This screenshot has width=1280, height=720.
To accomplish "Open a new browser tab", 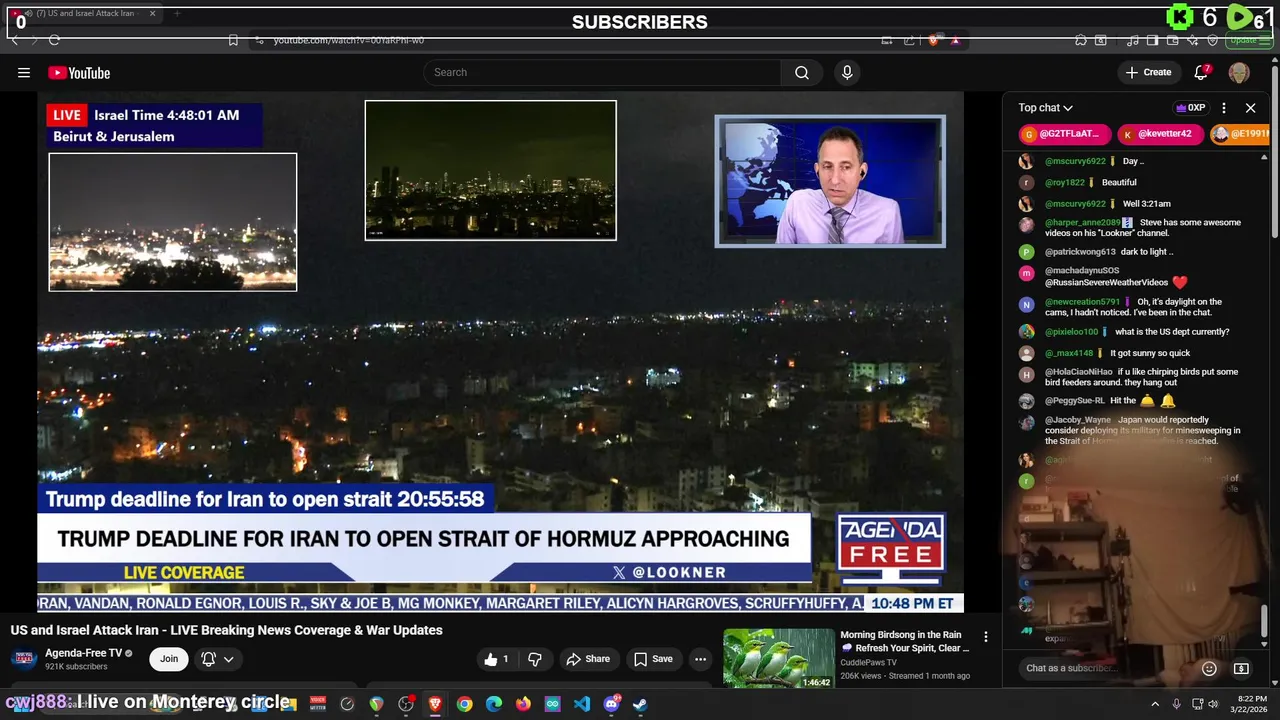I will coord(177,14).
